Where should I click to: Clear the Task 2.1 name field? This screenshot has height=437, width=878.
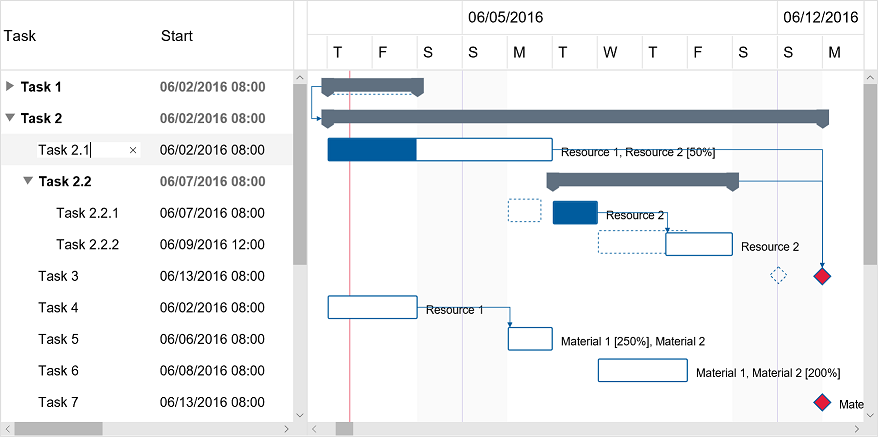click(134, 150)
